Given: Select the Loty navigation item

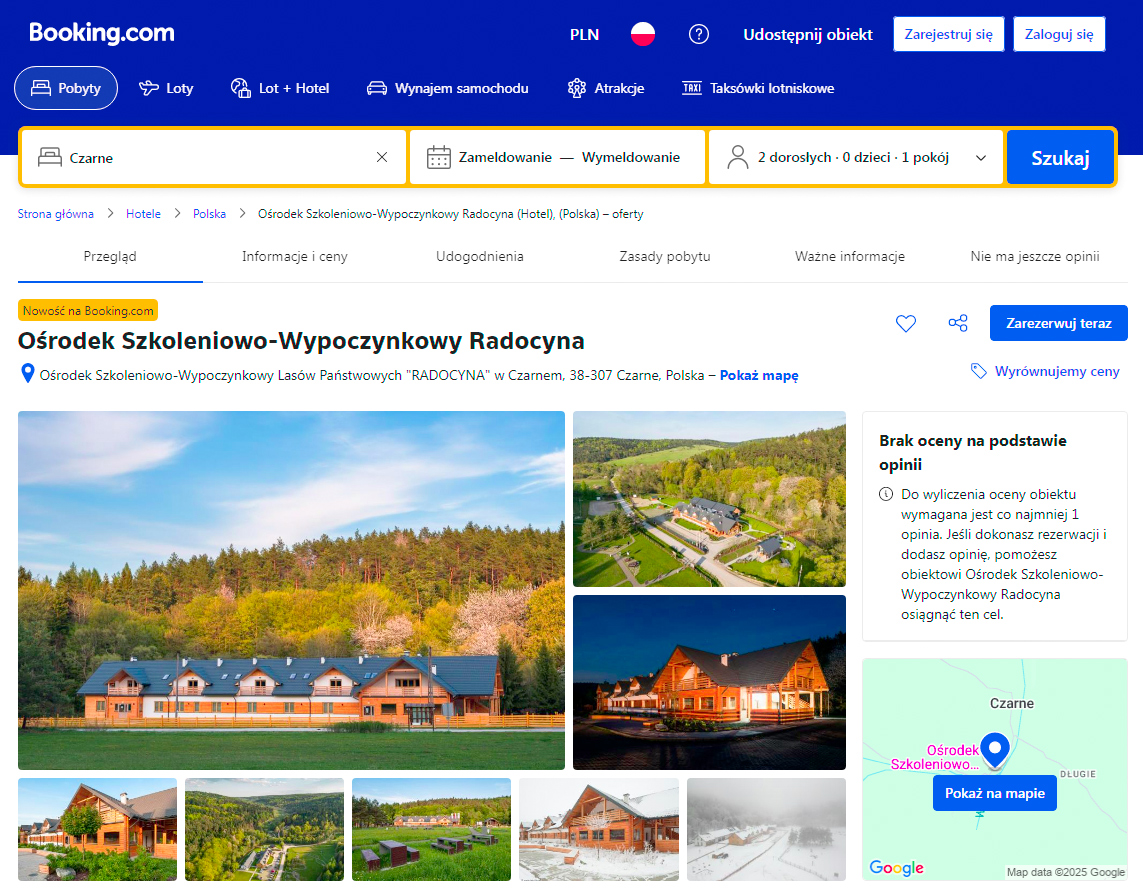Looking at the screenshot, I should tap(166, 88).
